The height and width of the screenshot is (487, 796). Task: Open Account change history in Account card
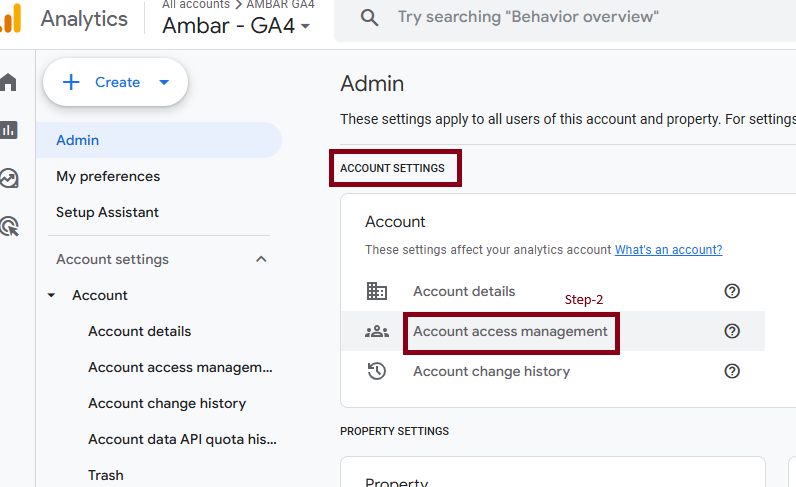point(491,371)
